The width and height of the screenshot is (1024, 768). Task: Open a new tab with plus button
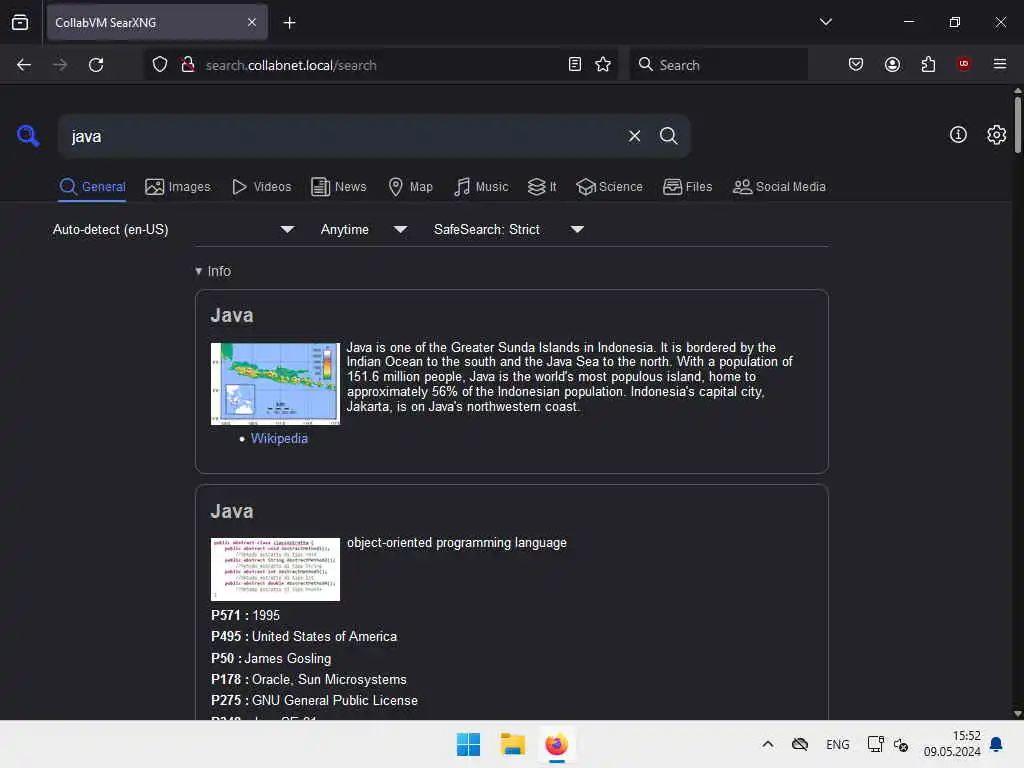pos(289,23)
